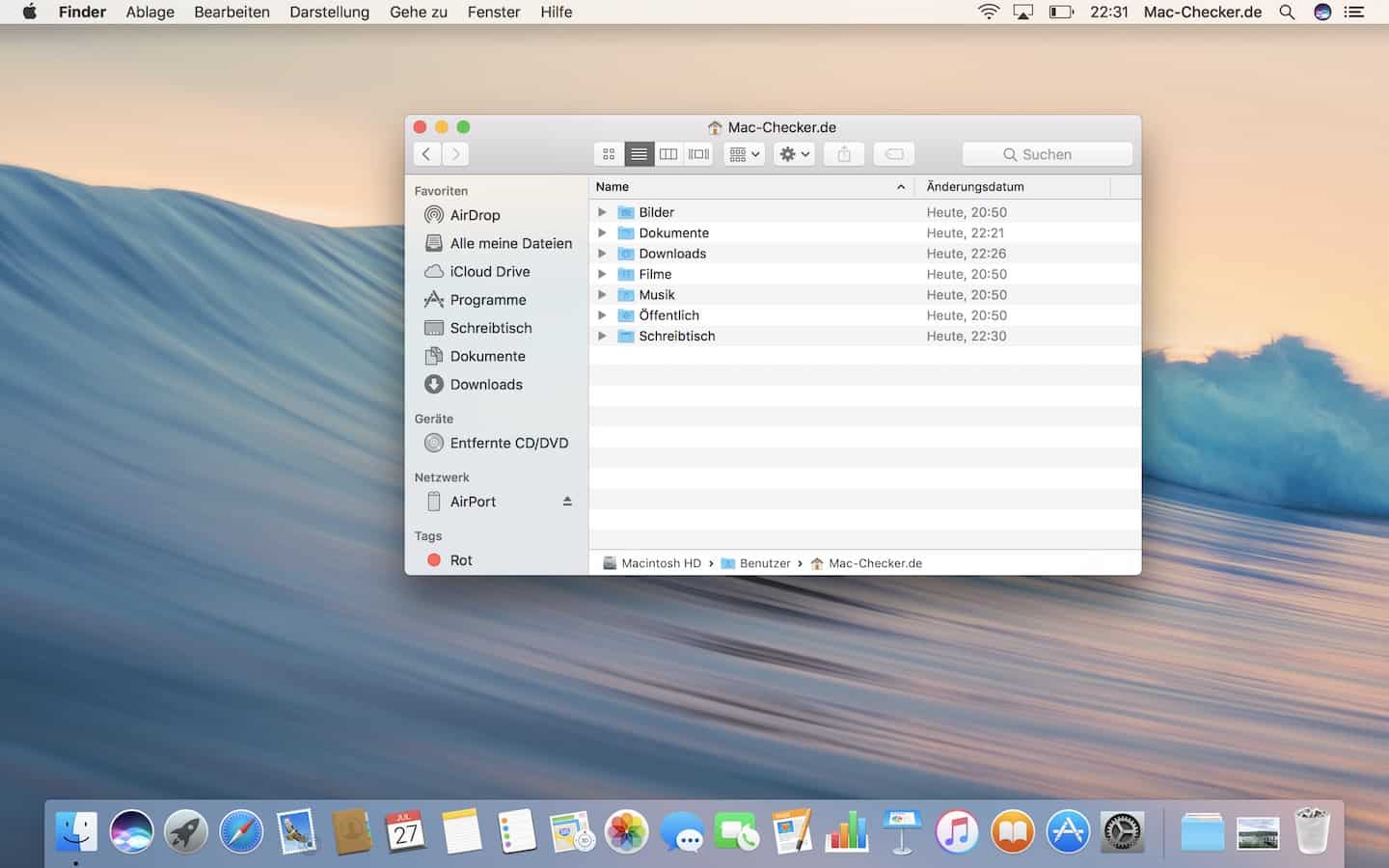Go forward with the right chevron button
This screenshot has width=1389, height=868.
click(x=455, y=154)
